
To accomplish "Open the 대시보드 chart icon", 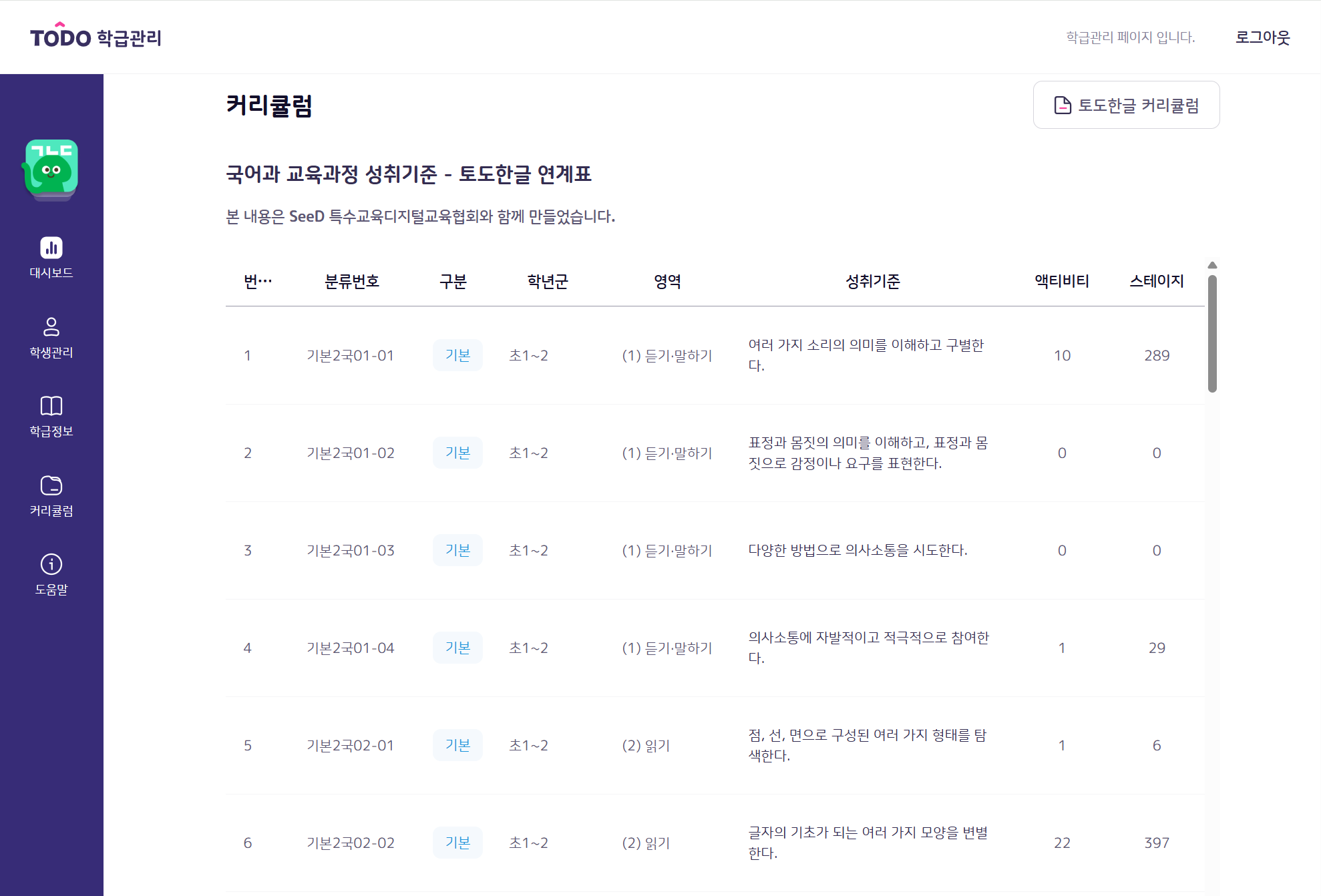I will coord(51,248).
